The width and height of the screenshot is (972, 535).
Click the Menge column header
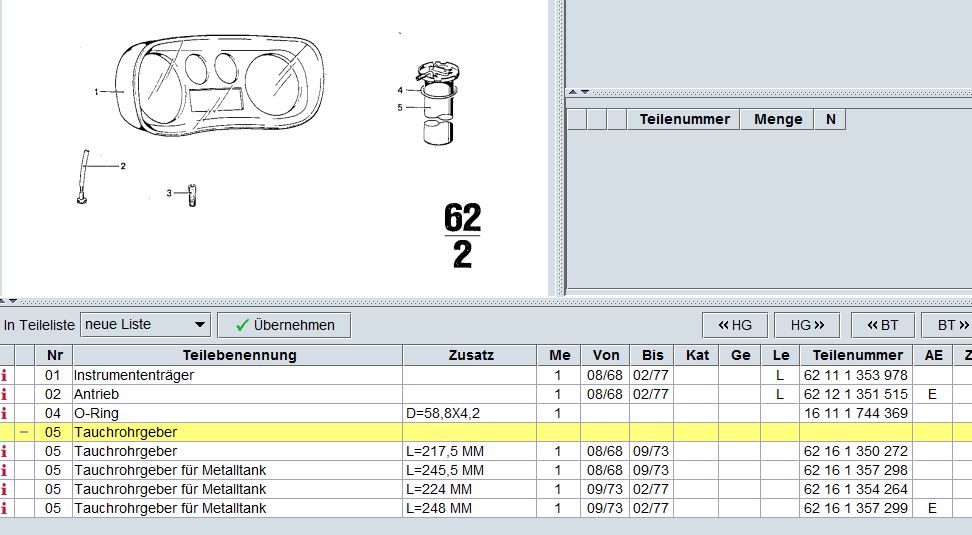click(778, 119)
